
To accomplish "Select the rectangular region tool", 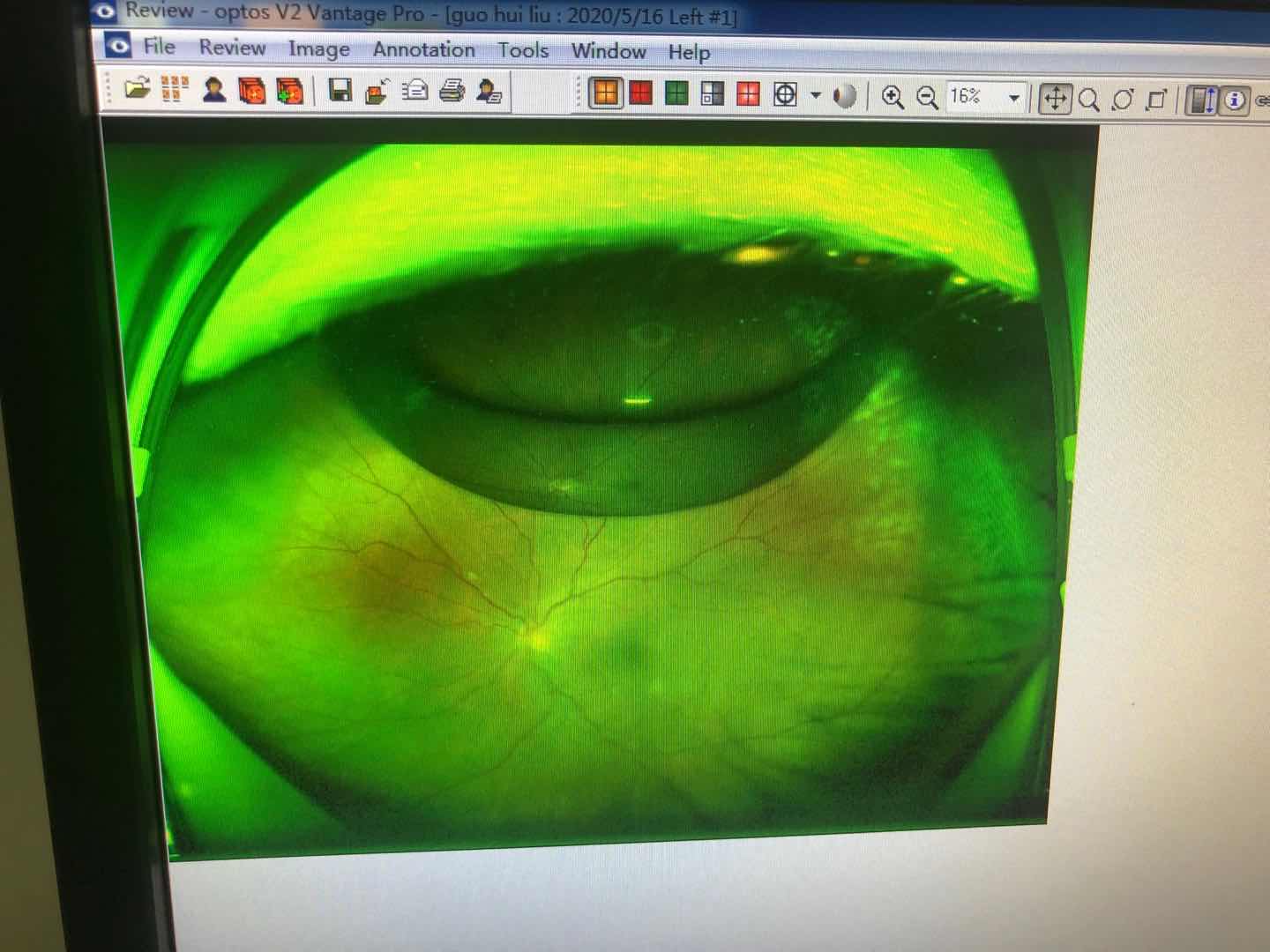I will click(x=1156, y=100).
